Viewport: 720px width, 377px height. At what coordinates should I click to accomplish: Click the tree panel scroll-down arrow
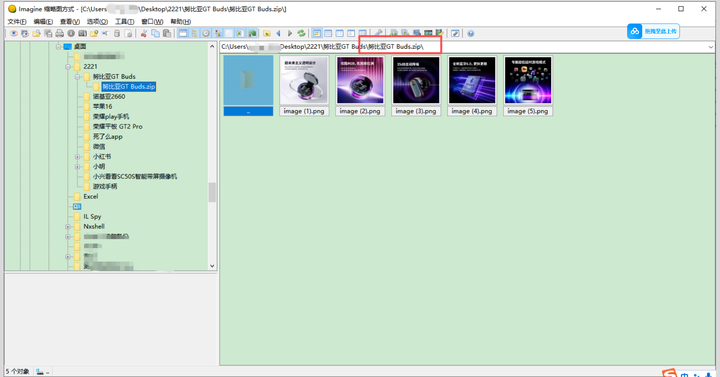coord(212,266)
